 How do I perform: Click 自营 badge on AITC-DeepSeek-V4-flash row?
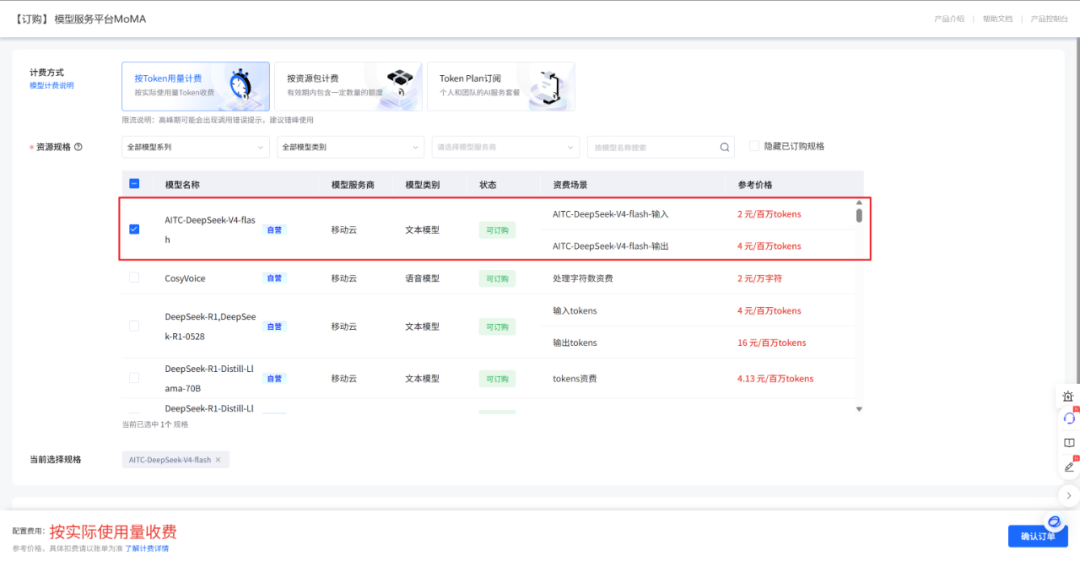pyautogui.click(x=274, y=230)
